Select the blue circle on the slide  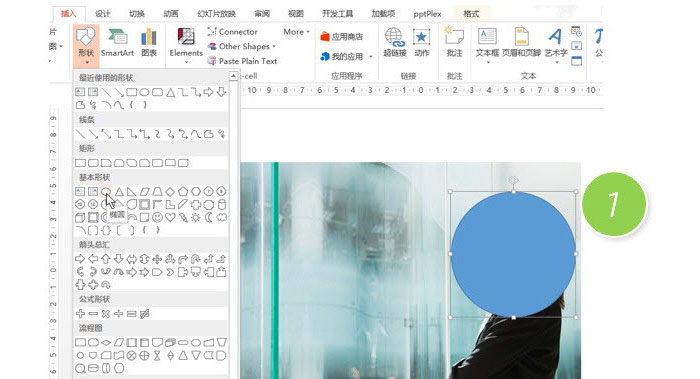tap(513, 254)
